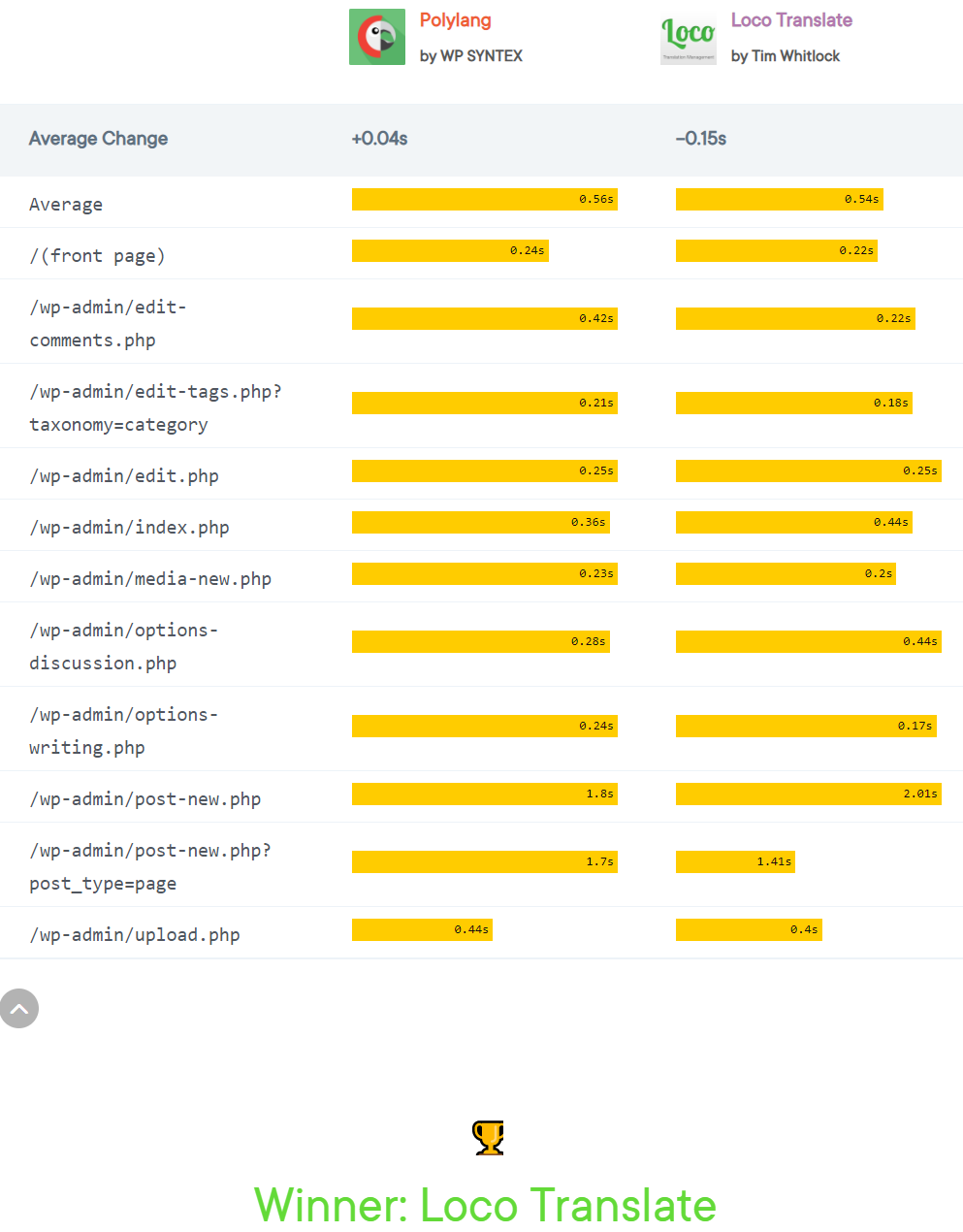Click the trophy badge next to Loco Translate winner
Image resolution: width=963 pixels, height=1232 pixels.
486,1136
